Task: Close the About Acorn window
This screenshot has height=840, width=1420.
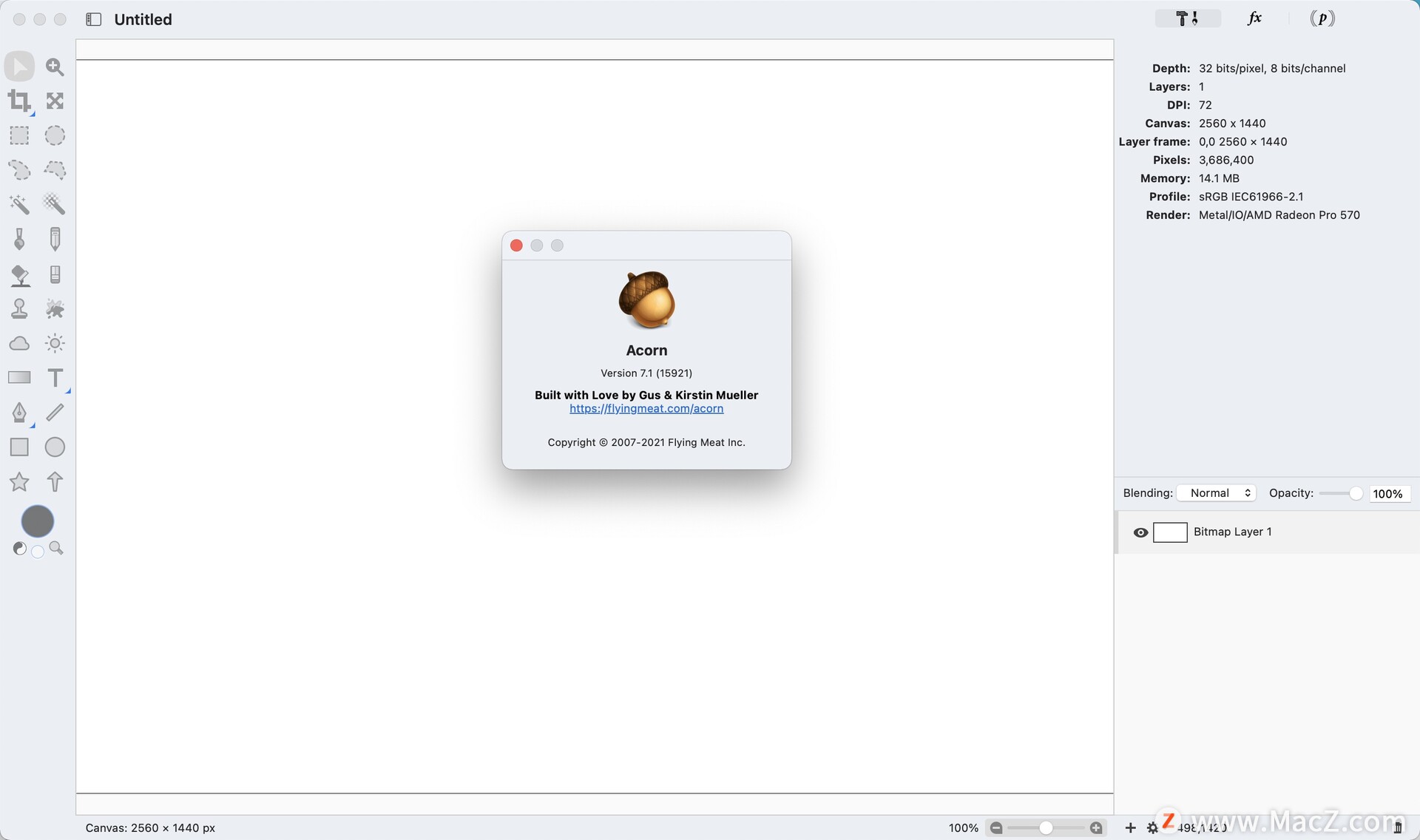Action: pyautogui.click(x=517, y=245)
